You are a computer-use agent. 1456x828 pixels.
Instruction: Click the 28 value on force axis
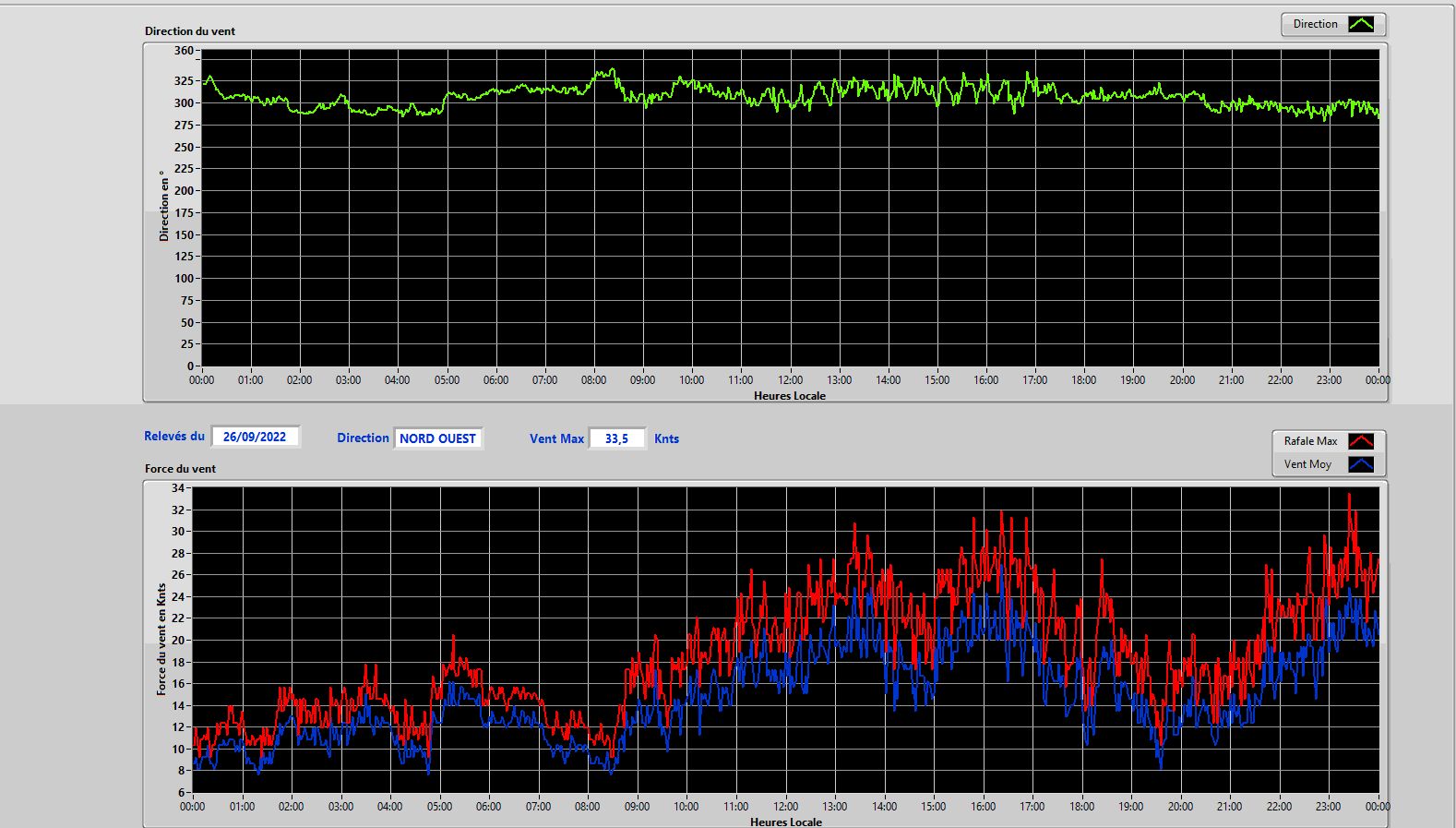[x=178, y=553]
